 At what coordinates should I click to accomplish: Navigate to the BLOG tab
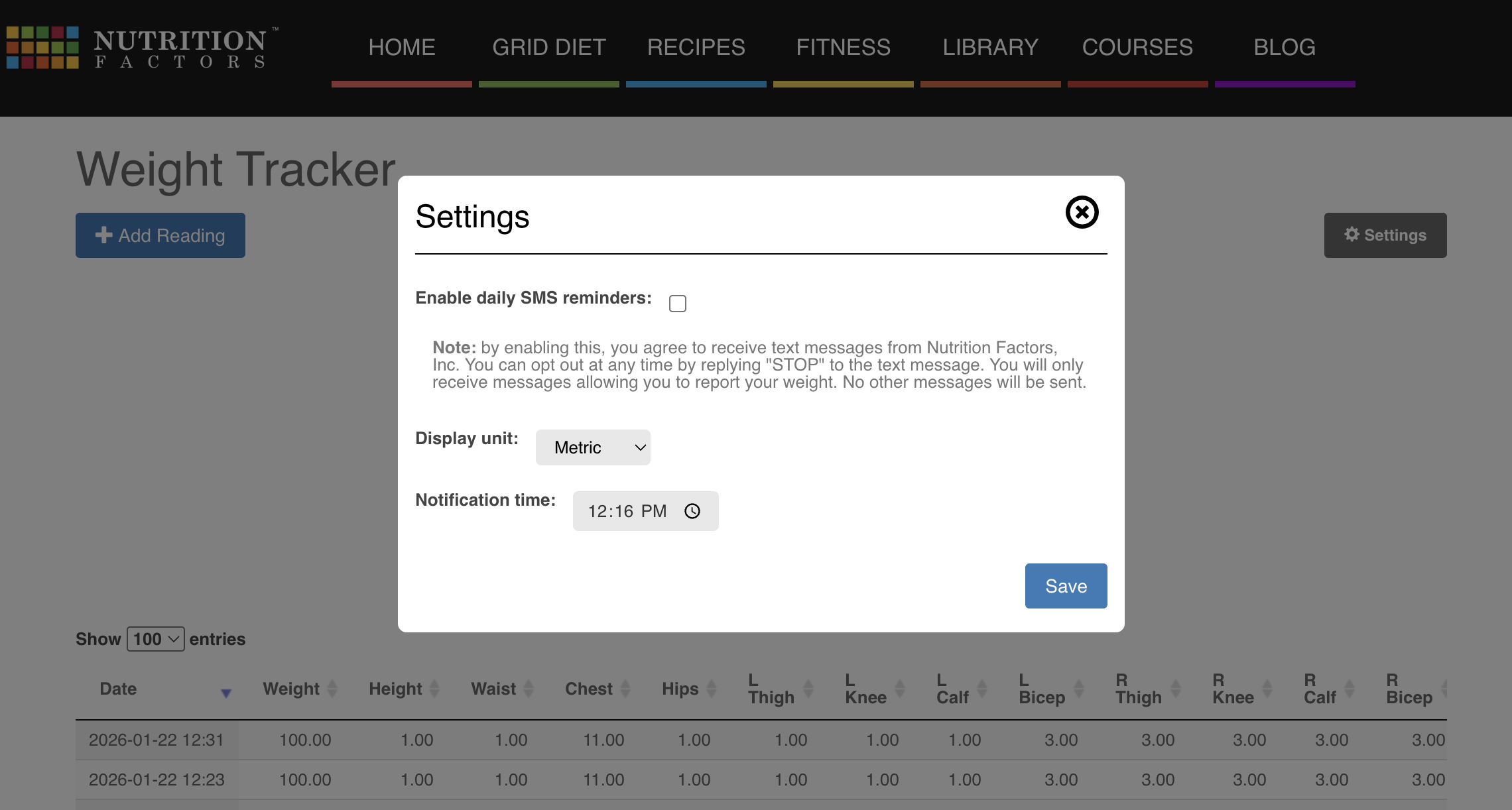tap(1284, 48)
